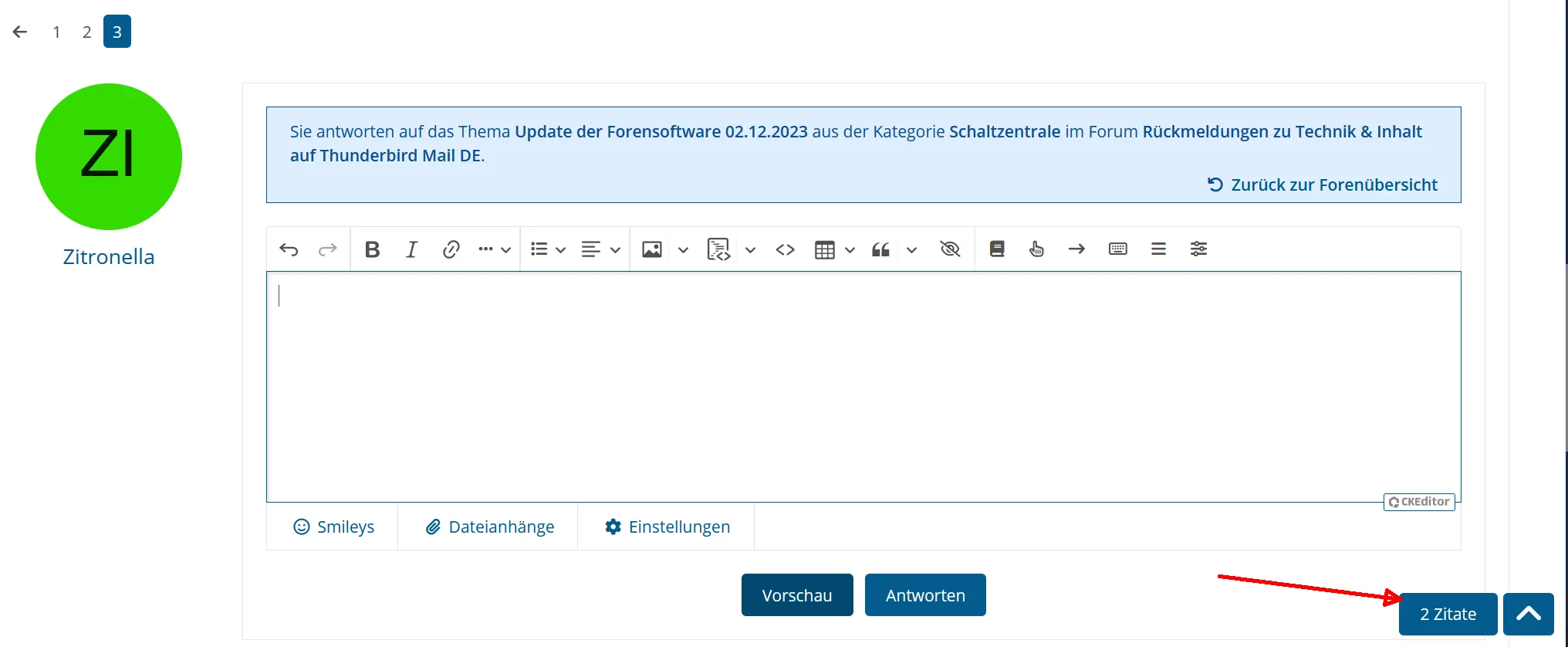Insert a link using the chain icon
1568x647 pixels.
451,249
